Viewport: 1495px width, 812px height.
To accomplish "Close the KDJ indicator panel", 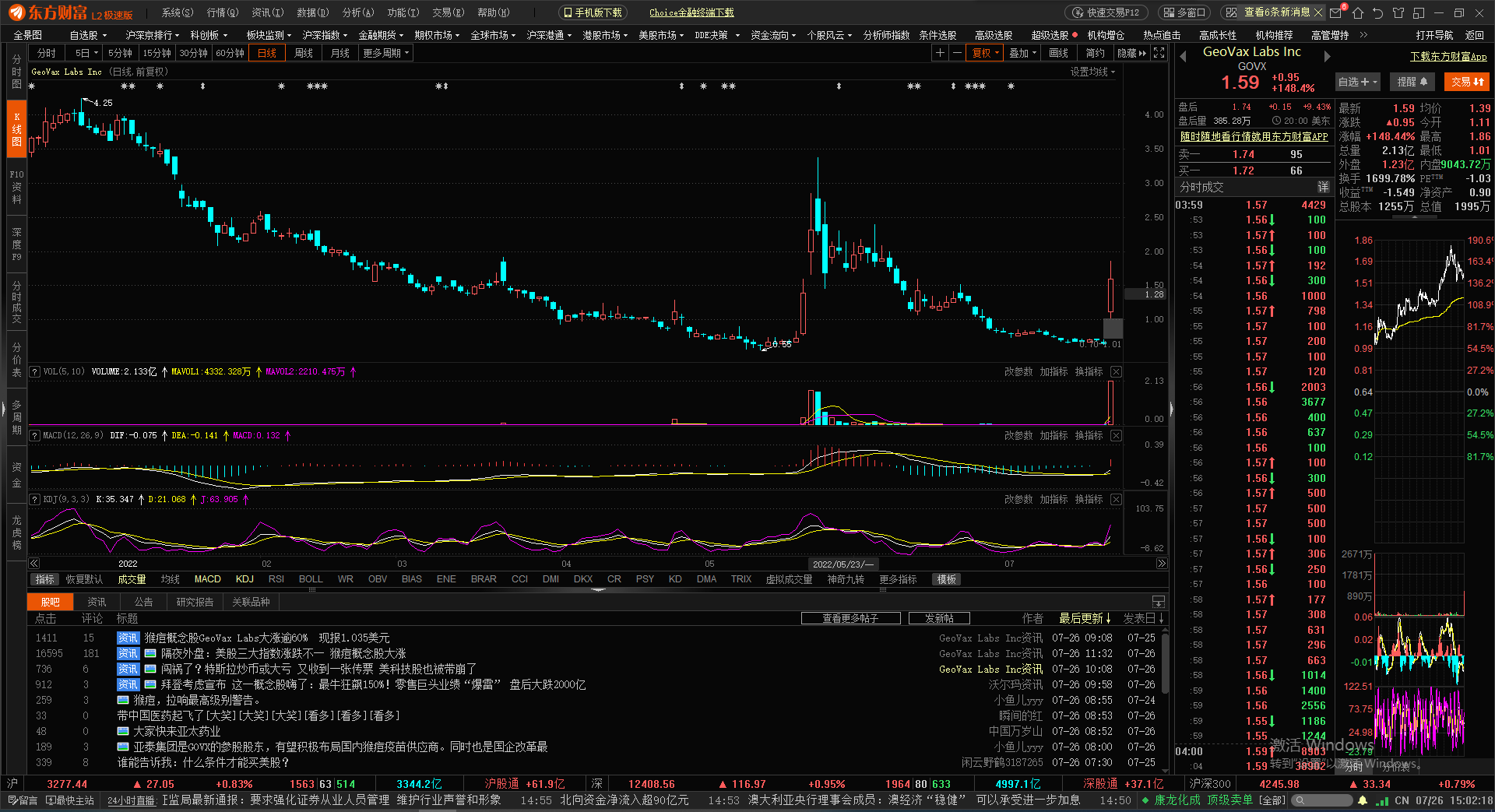I will coord(1116,500).
